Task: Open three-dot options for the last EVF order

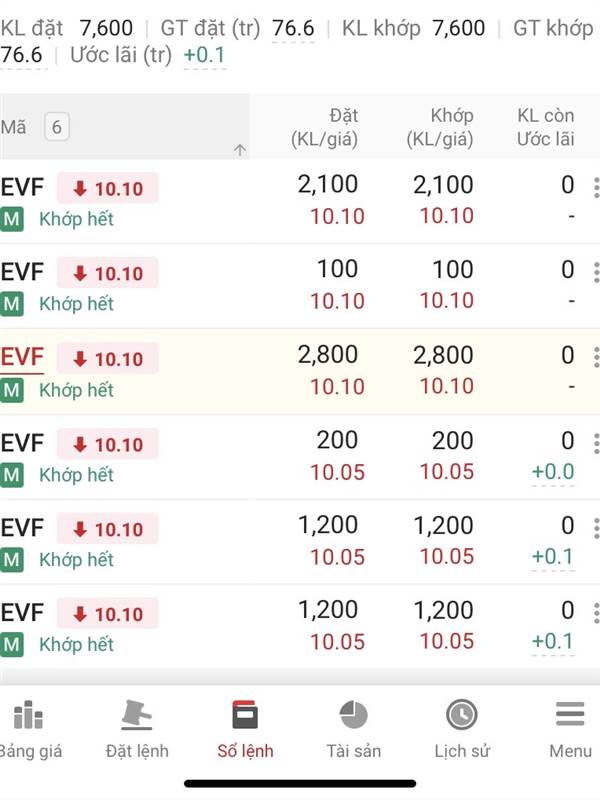Action: (596, 613)
